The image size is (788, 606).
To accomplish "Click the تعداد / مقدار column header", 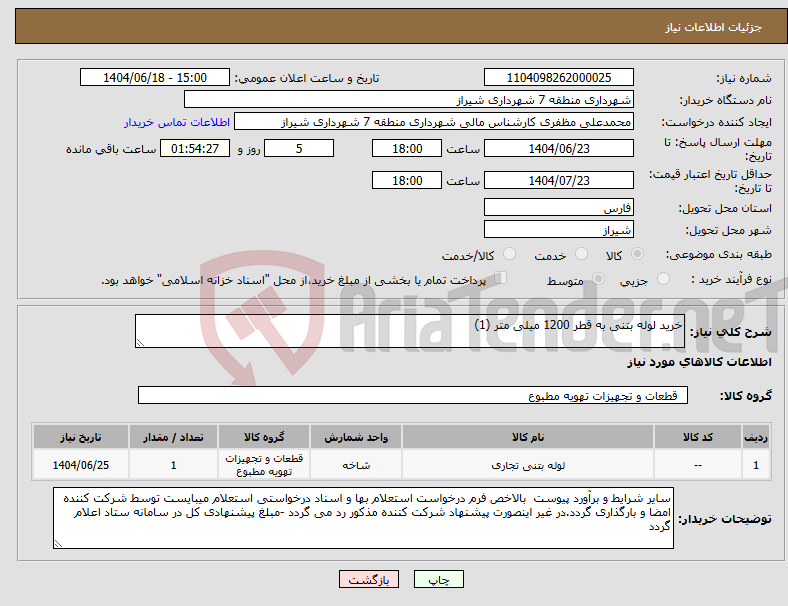I will click(x=173, y=437).
